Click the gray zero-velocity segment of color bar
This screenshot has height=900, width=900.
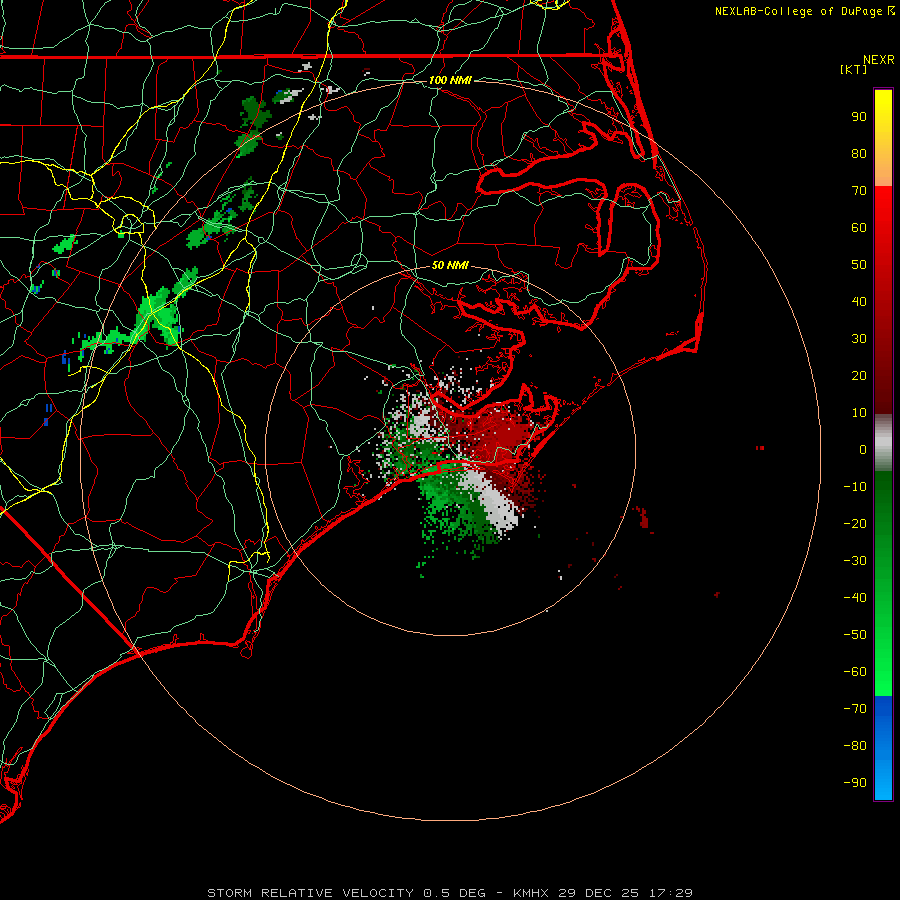[883, 443]
